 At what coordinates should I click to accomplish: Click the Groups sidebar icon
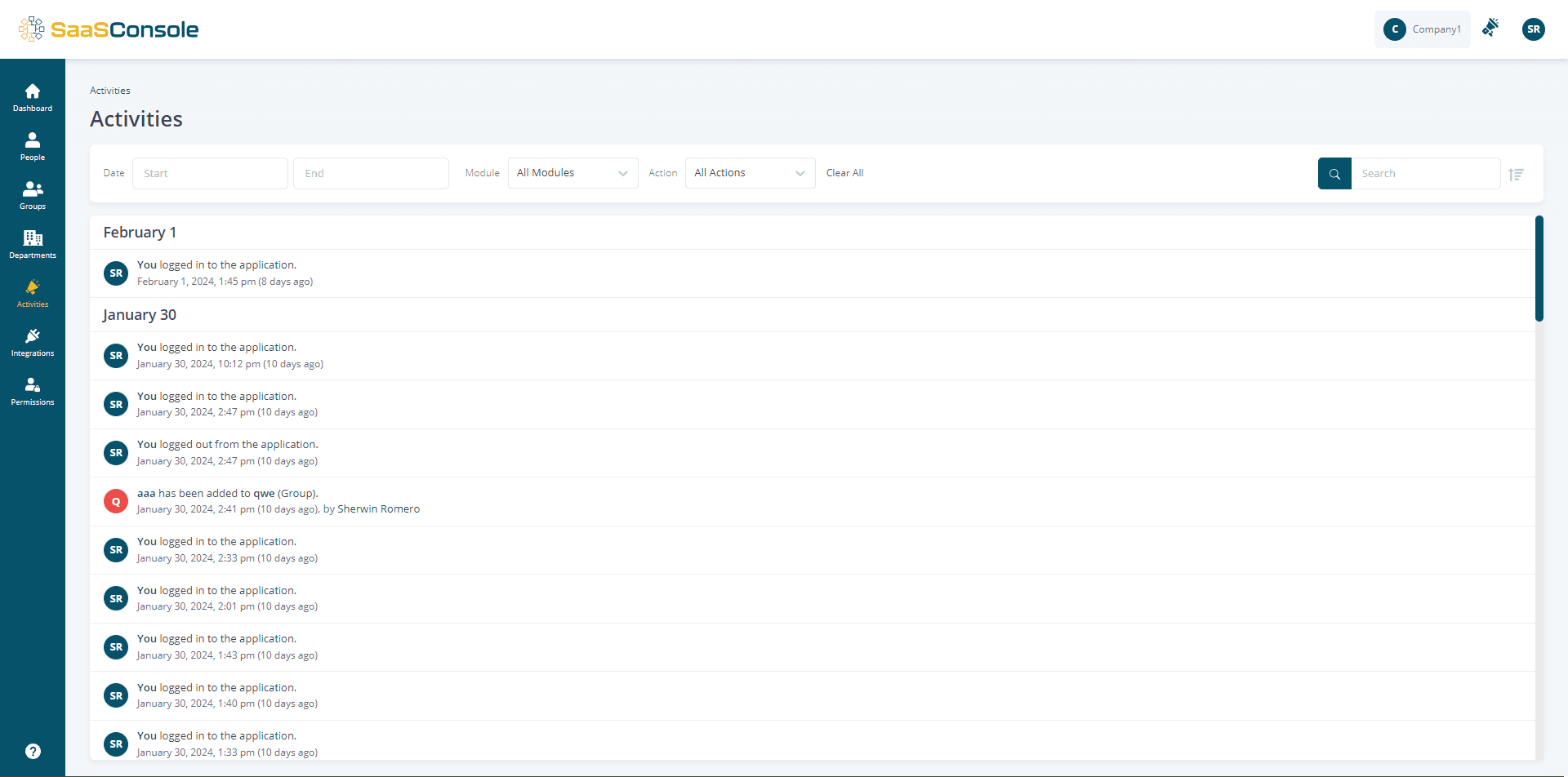click(x=33, y=189)
